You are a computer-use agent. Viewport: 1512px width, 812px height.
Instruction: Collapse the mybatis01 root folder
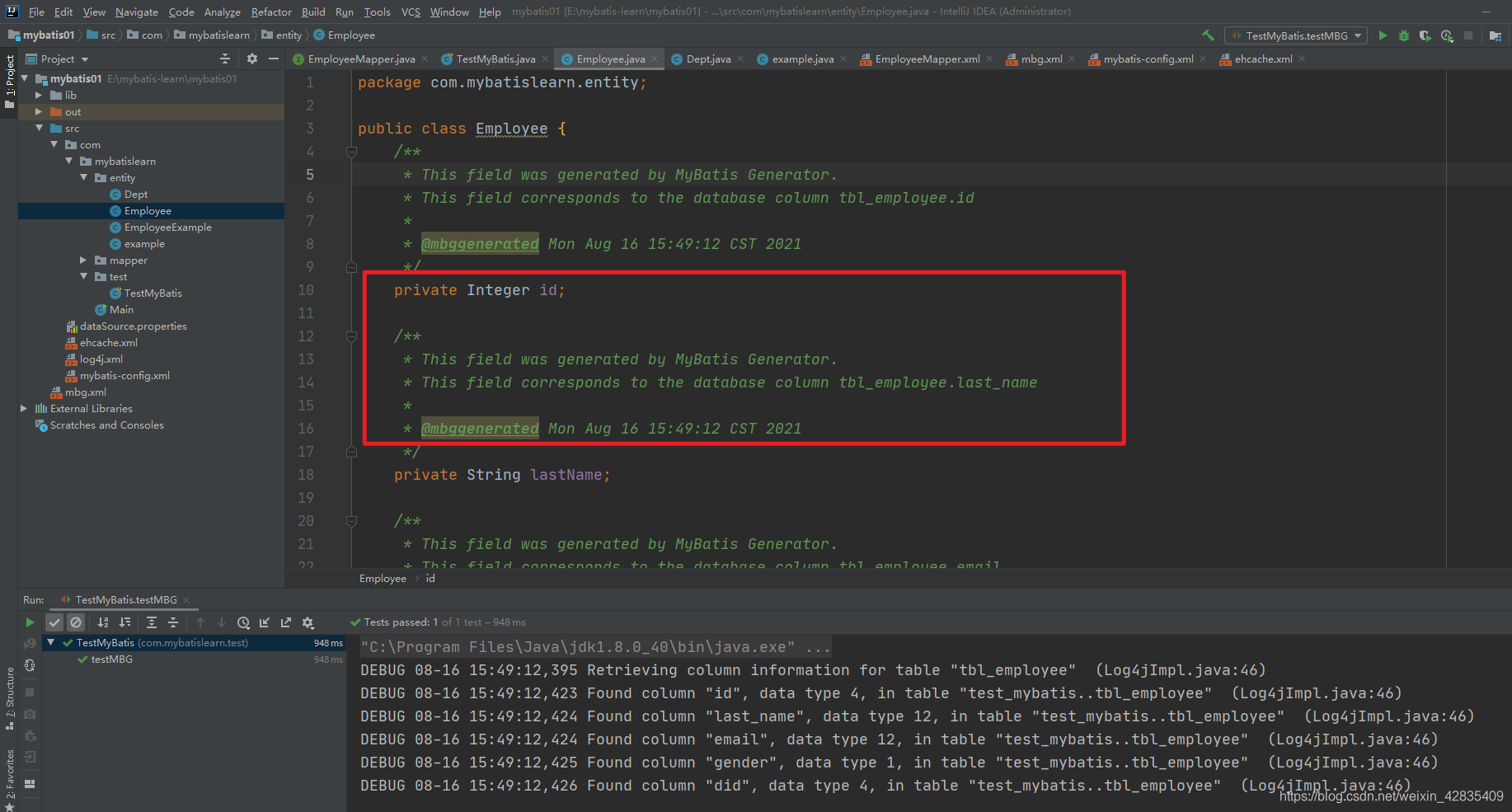click(x=25, y=78)
